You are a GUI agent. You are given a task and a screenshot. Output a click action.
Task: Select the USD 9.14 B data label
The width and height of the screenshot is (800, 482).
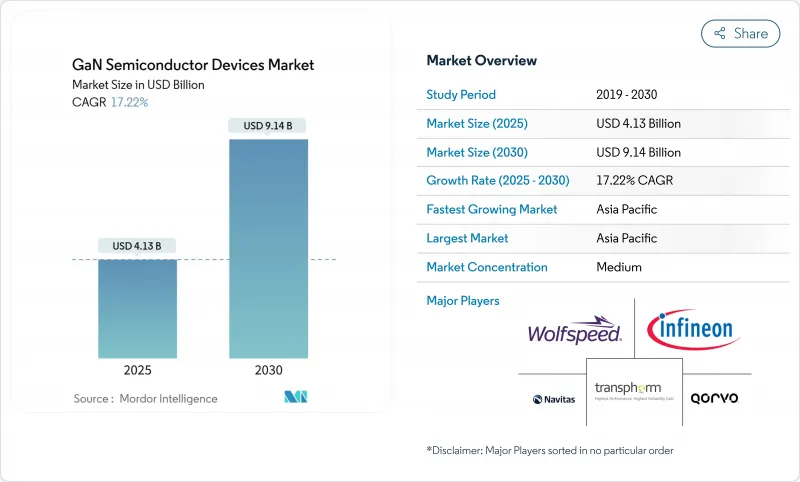[268, 126]
